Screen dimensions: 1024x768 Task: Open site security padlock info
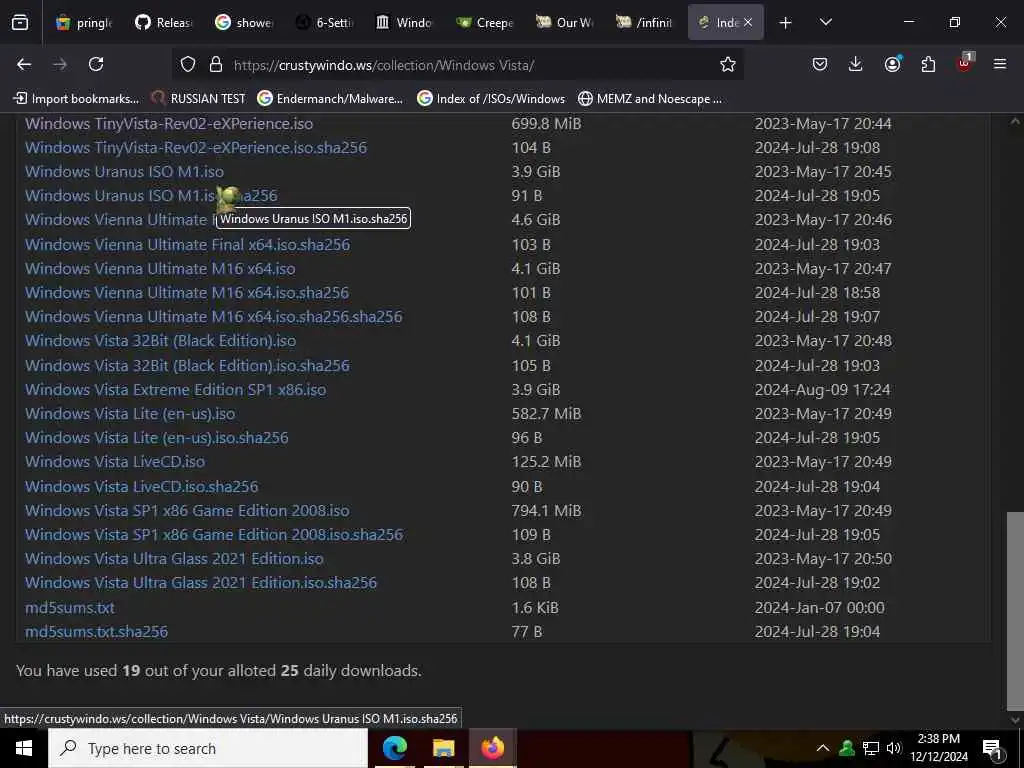pos(216,65)
